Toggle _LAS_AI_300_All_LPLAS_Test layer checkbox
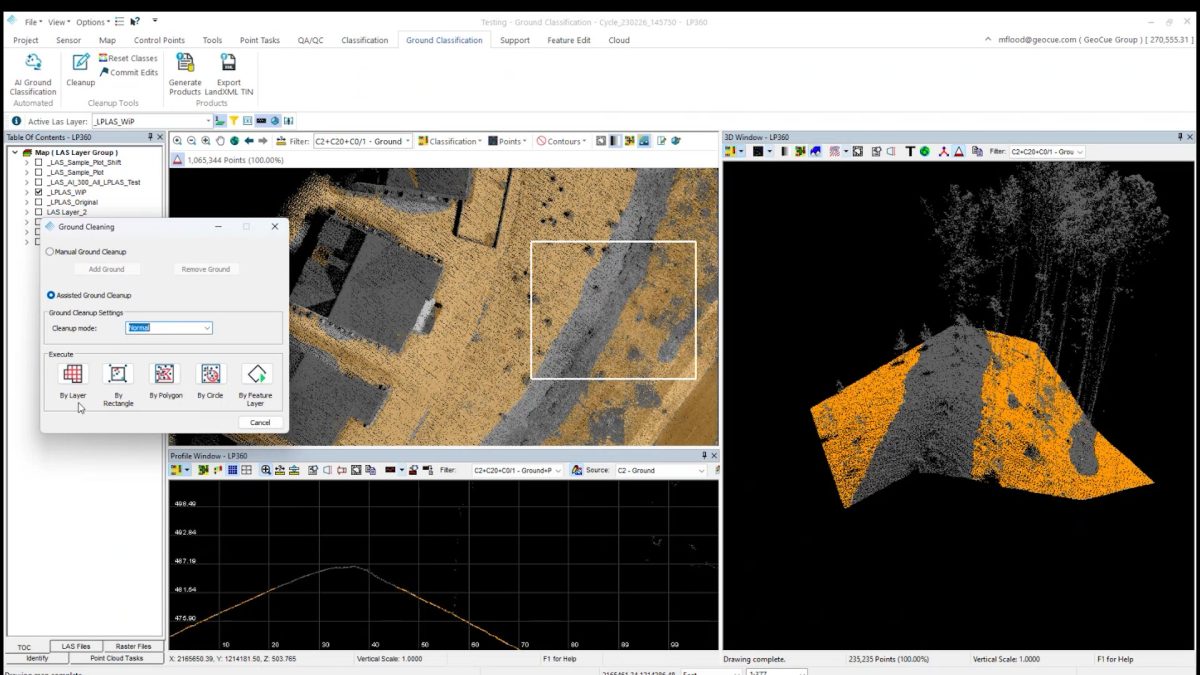Viewport: 1200px width, 675px height. coord(39,182)
